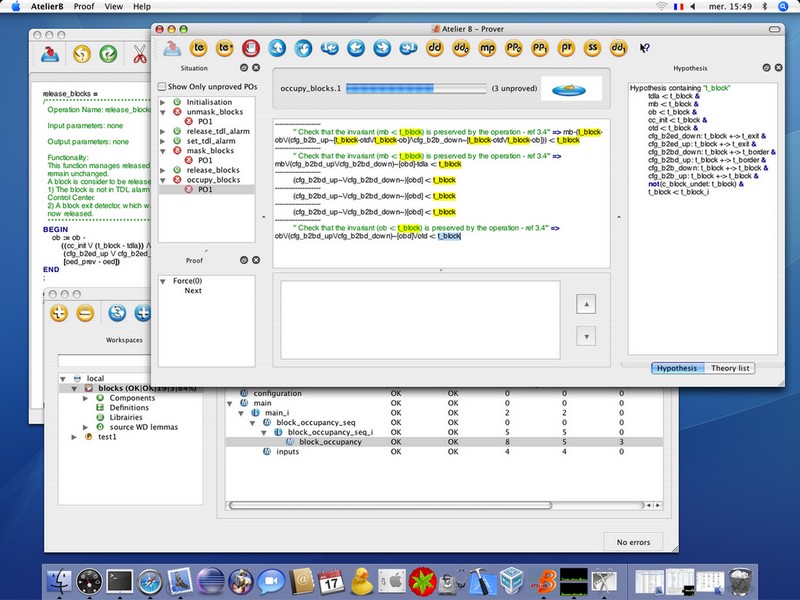Click the 'ss' prover command button
This screenshot has width=800, height=600.
592,48
